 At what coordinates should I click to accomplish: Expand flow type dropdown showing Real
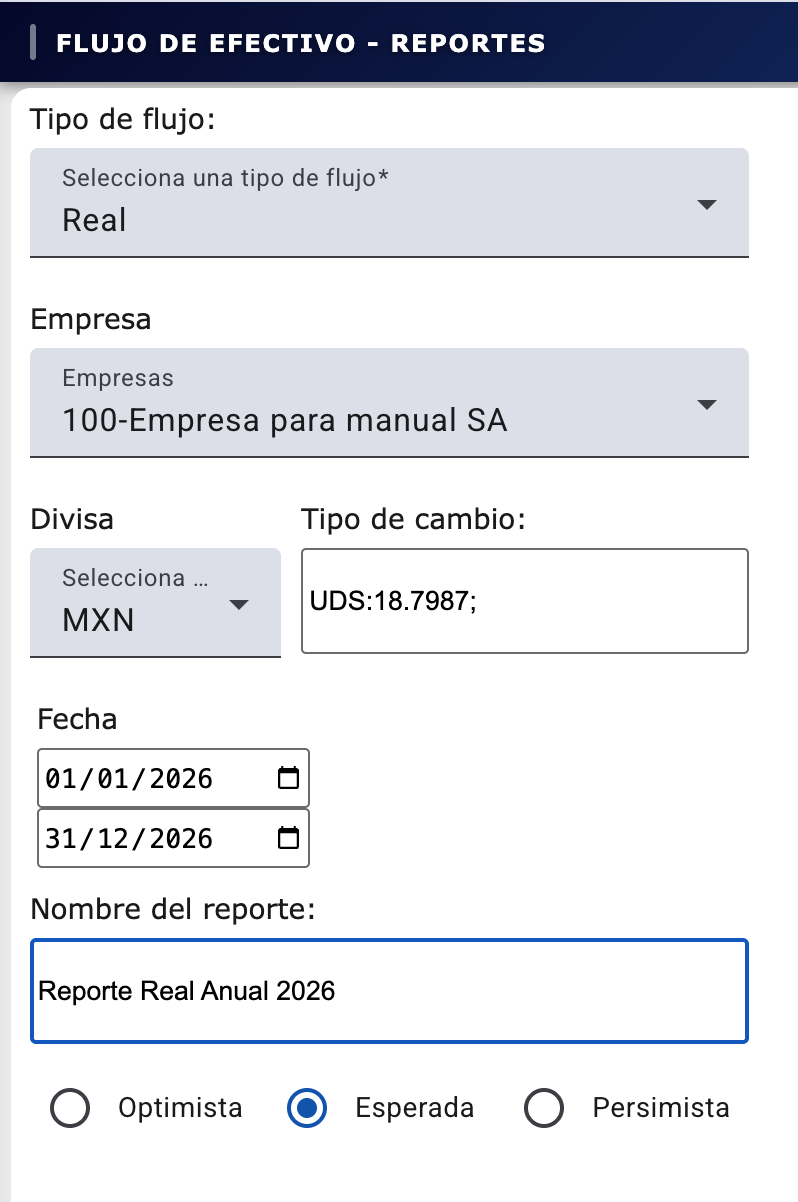[x=388, y=203]
